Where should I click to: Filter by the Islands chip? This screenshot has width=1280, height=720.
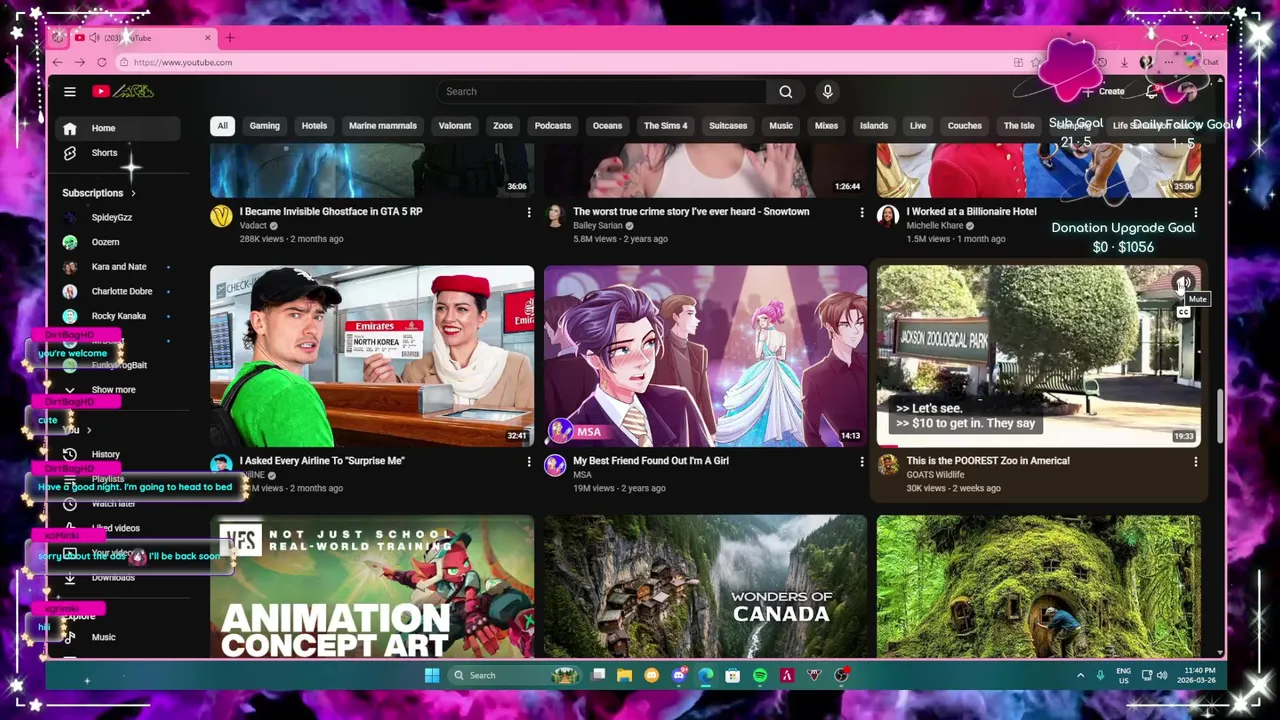[873, 126]
